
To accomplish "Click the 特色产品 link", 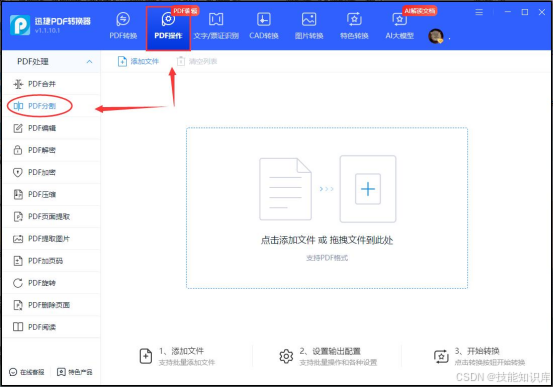I will pos(75,372).
